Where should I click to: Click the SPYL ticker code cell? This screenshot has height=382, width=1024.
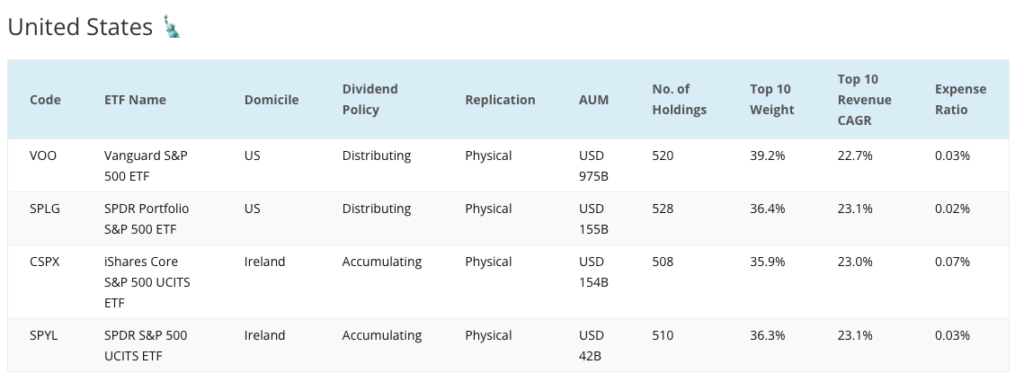pyautogui.click(x=44, y=335)
